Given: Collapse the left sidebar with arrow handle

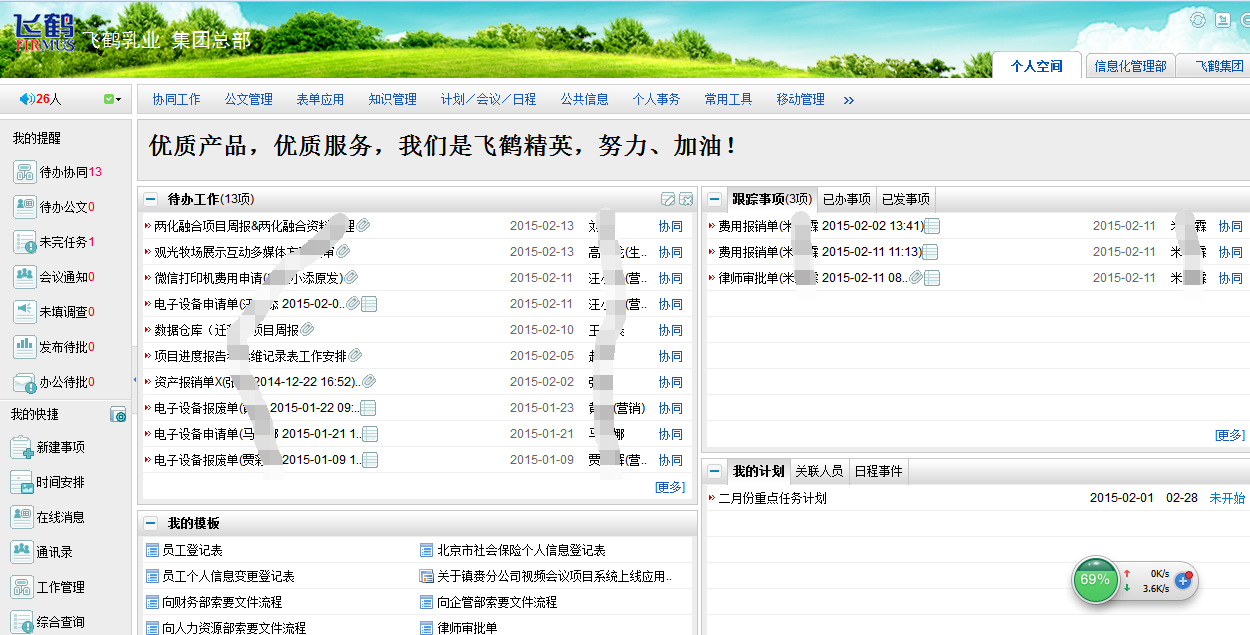Looking at the screenshot, I should point(134,380).
